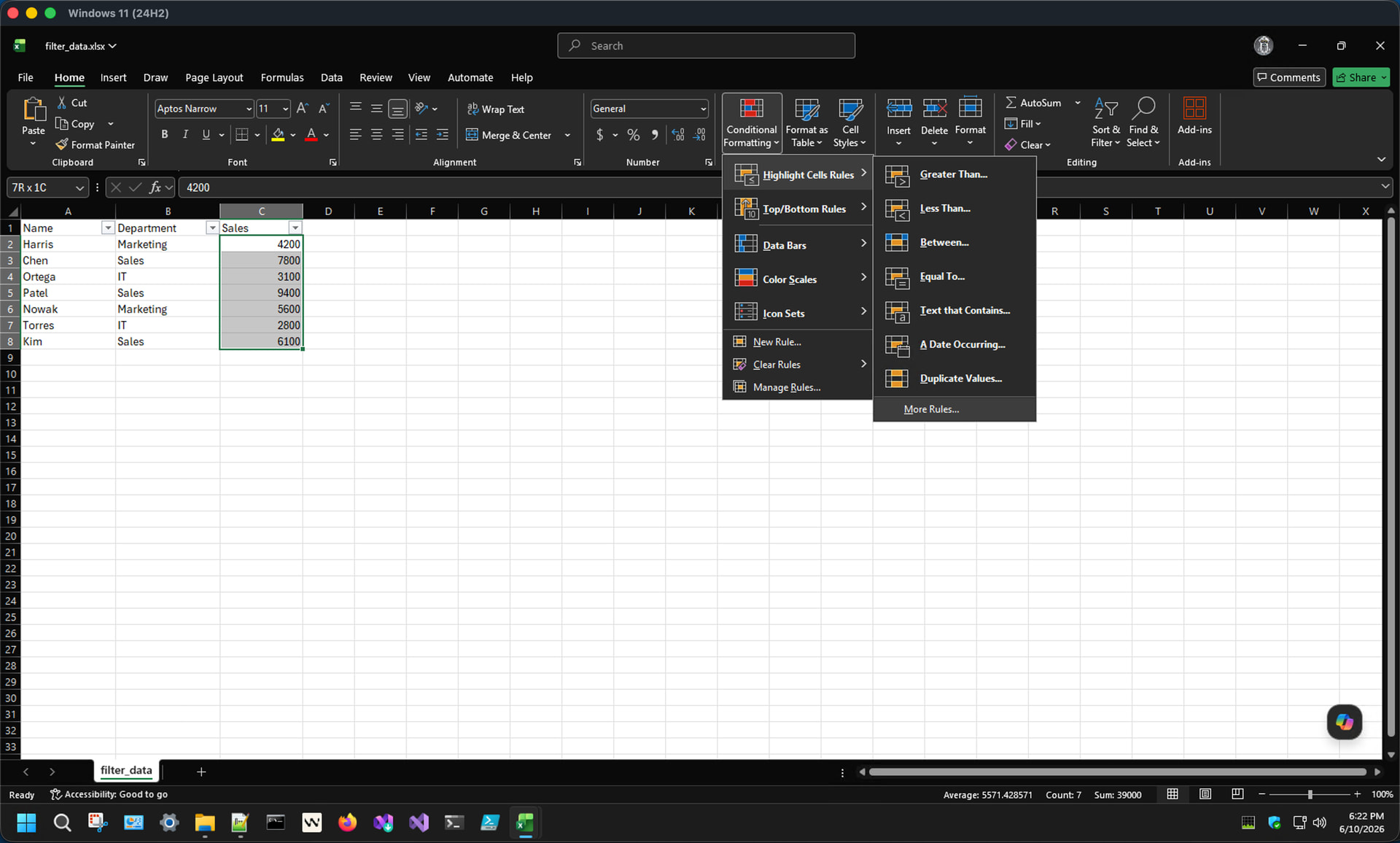Decrease cell indent
The image size is (1400, 843).
click(x=421, y=135)
